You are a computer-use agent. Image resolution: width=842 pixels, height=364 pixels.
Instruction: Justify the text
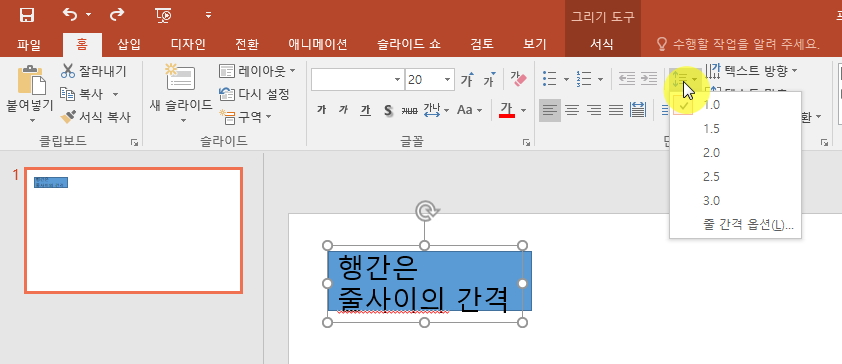coord(615,111)
